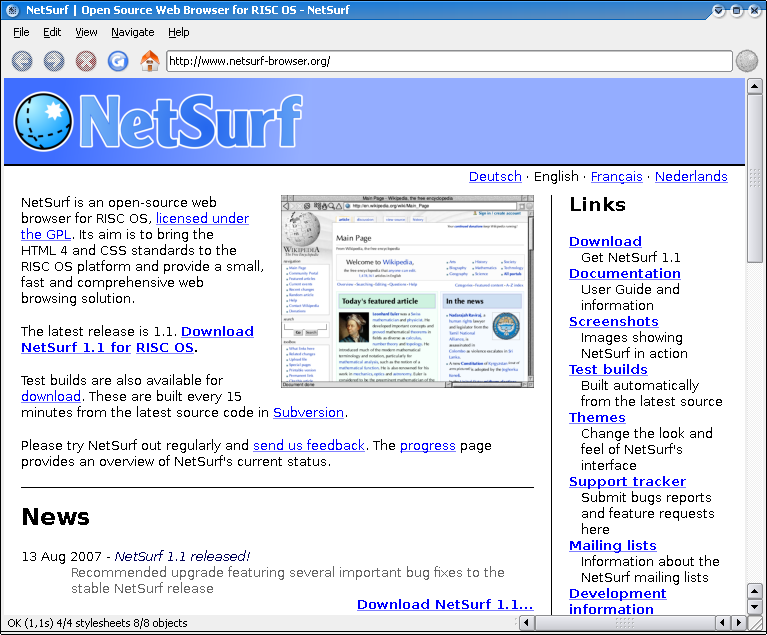Click the 'send us feedback' link
The image size is (767, 635).
click(x=309, y=446)
